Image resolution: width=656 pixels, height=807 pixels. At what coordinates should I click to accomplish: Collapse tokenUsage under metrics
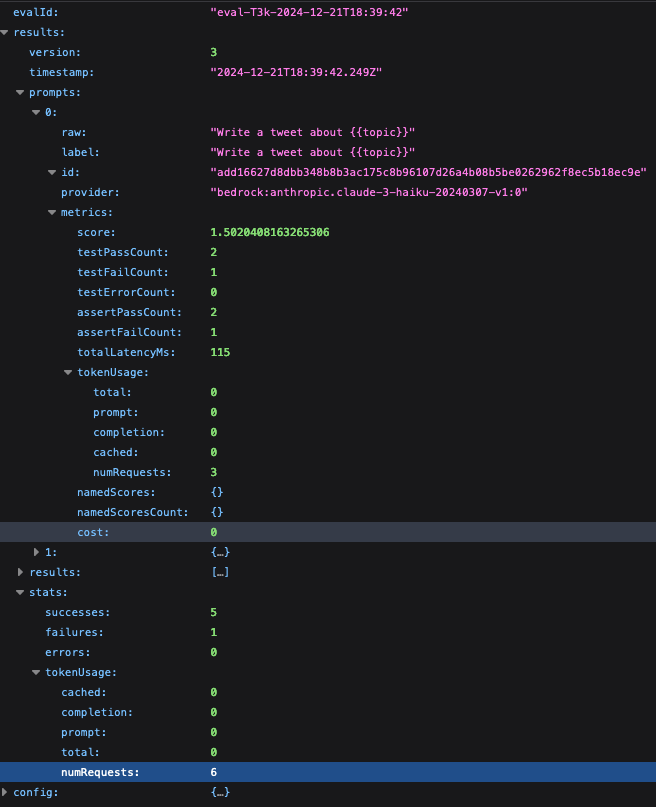click(68, 373)
